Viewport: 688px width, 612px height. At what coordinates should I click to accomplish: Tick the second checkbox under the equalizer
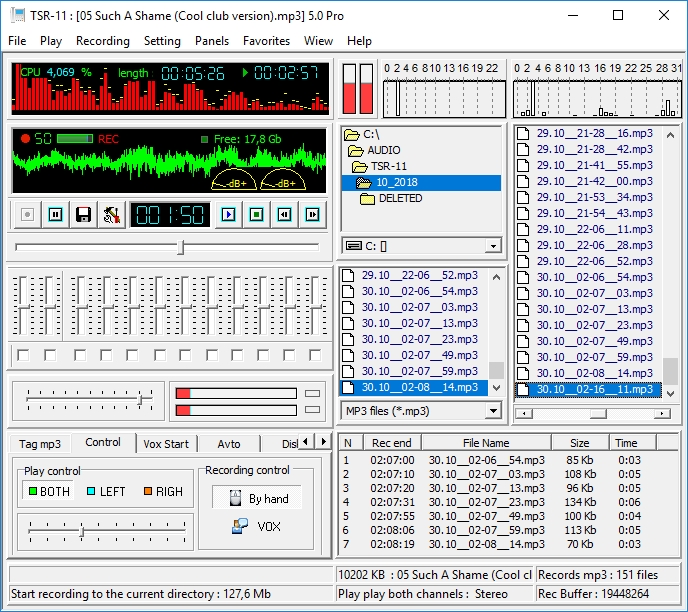point(50,355)
